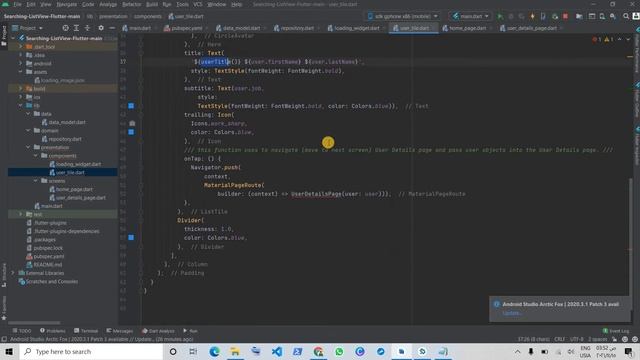Open the Device Manager icon in toolbar

coord(602,16)
